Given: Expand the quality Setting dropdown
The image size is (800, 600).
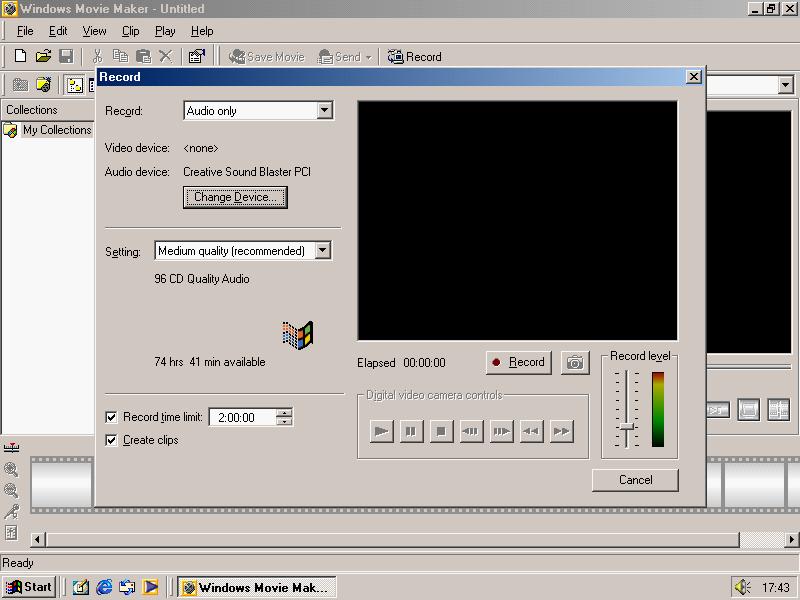Looking at the screenshot, I should tap(322, 251).
